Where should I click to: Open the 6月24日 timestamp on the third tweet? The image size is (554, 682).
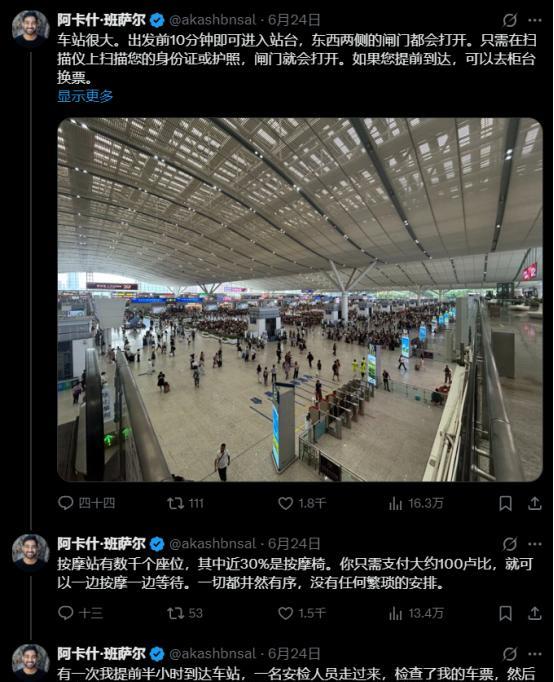tap(294, 654)
